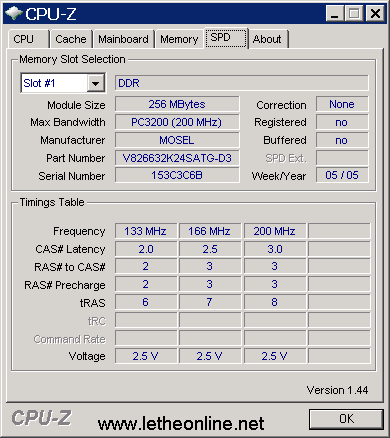The height and width of the screenshot is (438, 390).
Task: Click the 256 MBytes module size value
Action: [177, 104]
